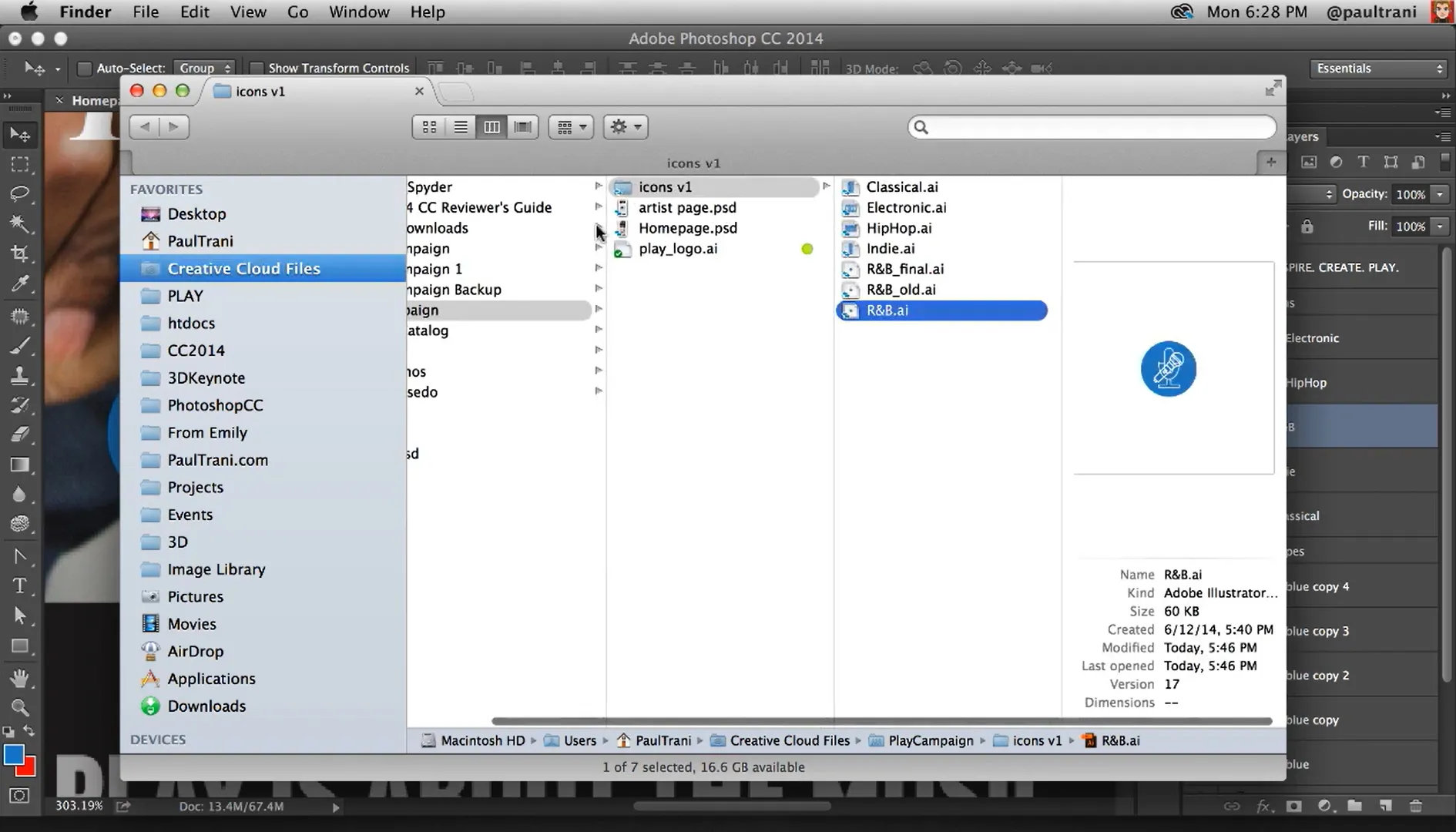Open the Essentials workspace dropdown

tap(1378, 69)
